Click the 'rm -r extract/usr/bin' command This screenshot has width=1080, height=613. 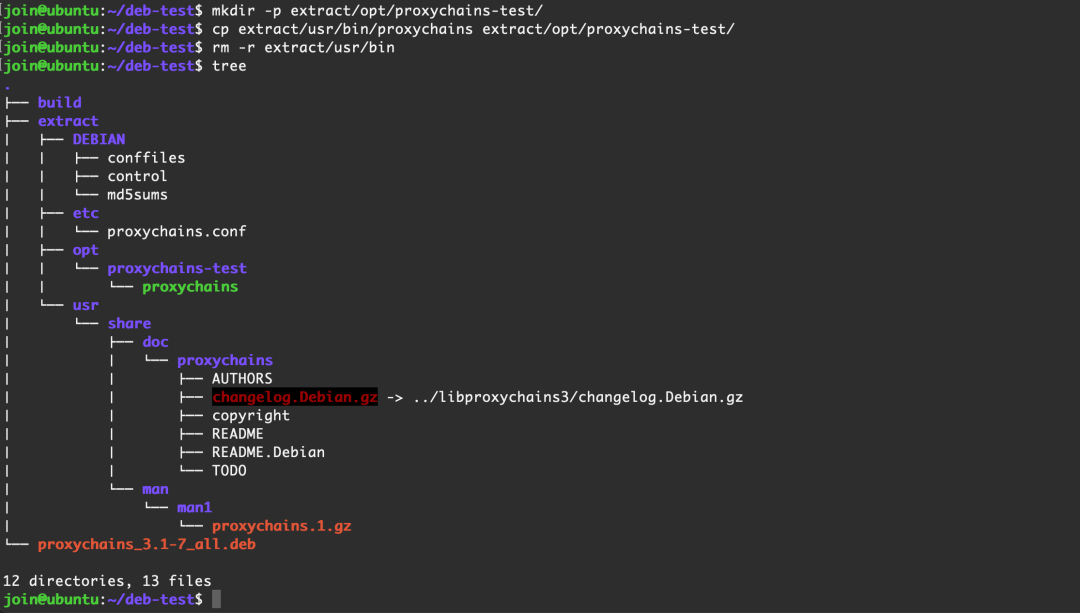click(x=303, y=48)
